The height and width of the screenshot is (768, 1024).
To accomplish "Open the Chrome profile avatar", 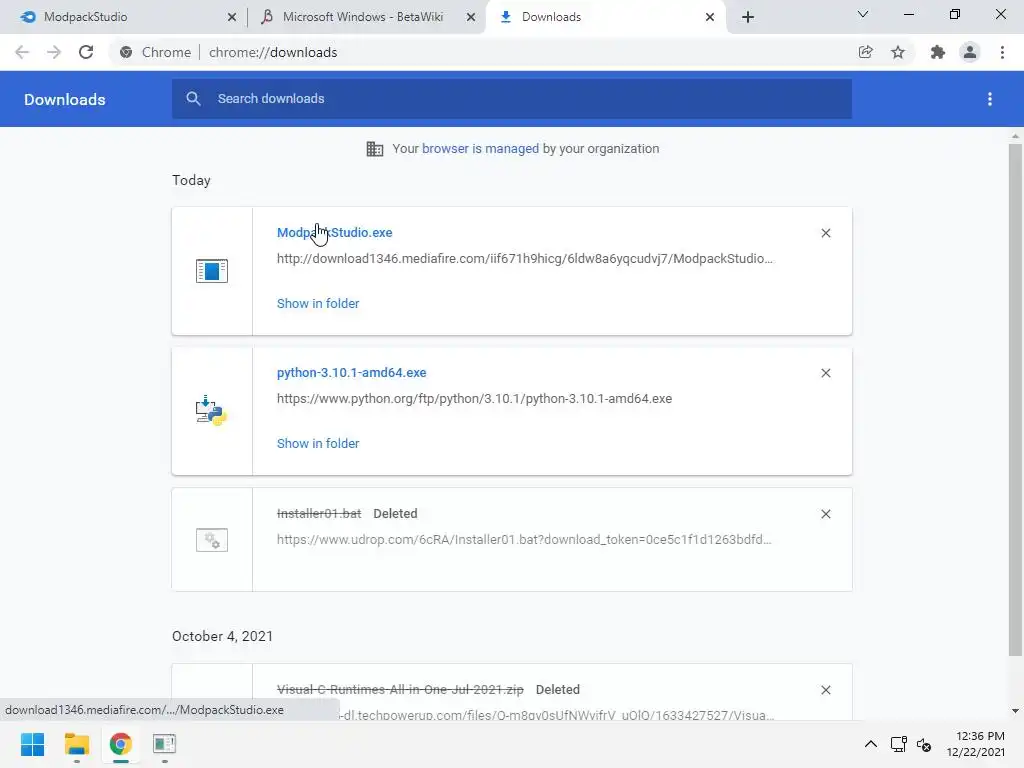I will [x=970, y=52].
